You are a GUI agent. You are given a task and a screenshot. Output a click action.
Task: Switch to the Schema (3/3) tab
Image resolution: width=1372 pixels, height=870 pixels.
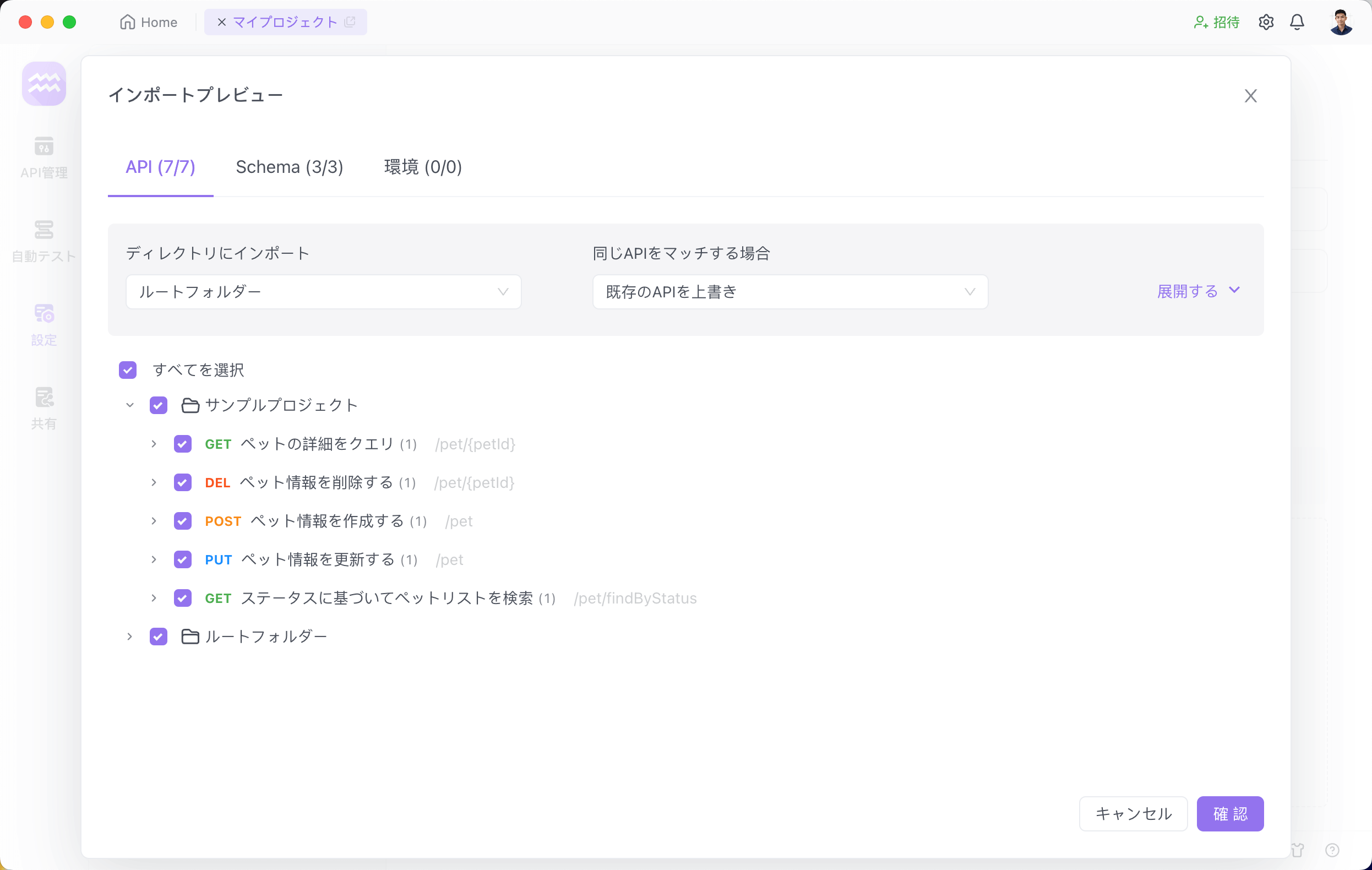coord(290,167)
